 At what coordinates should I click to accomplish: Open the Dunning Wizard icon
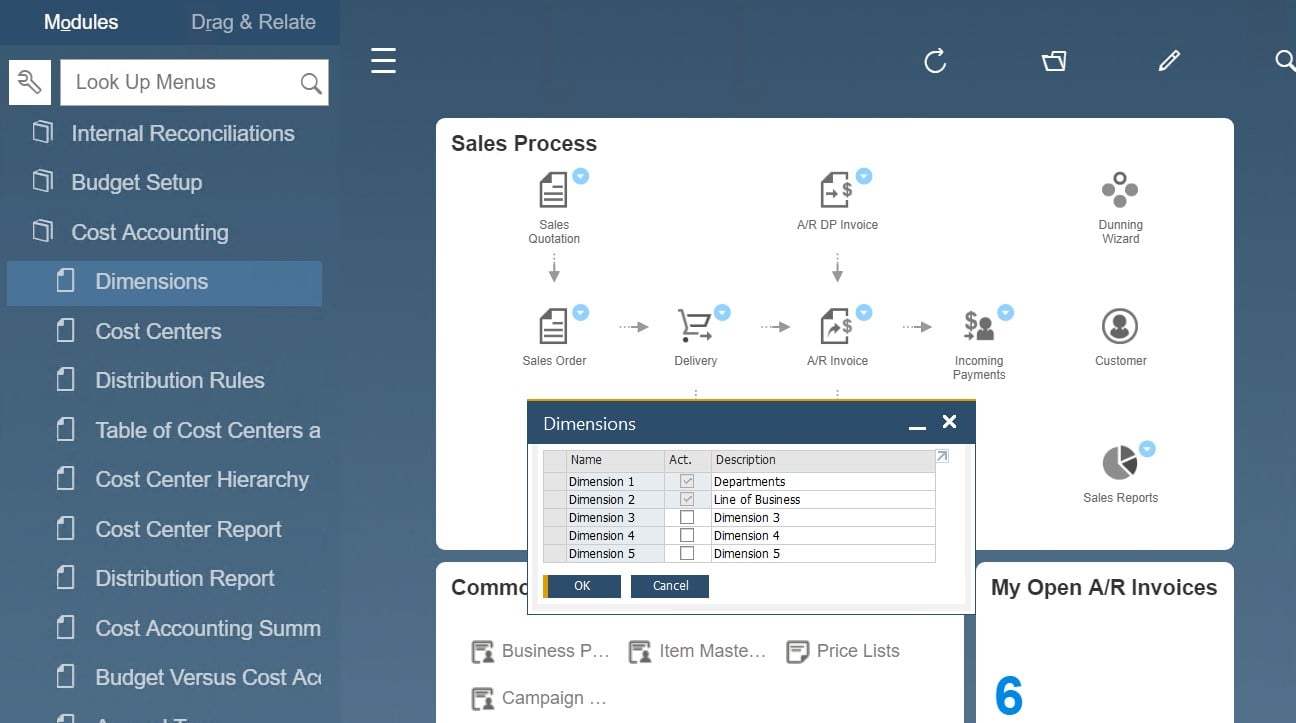[x=1120, y=190]
